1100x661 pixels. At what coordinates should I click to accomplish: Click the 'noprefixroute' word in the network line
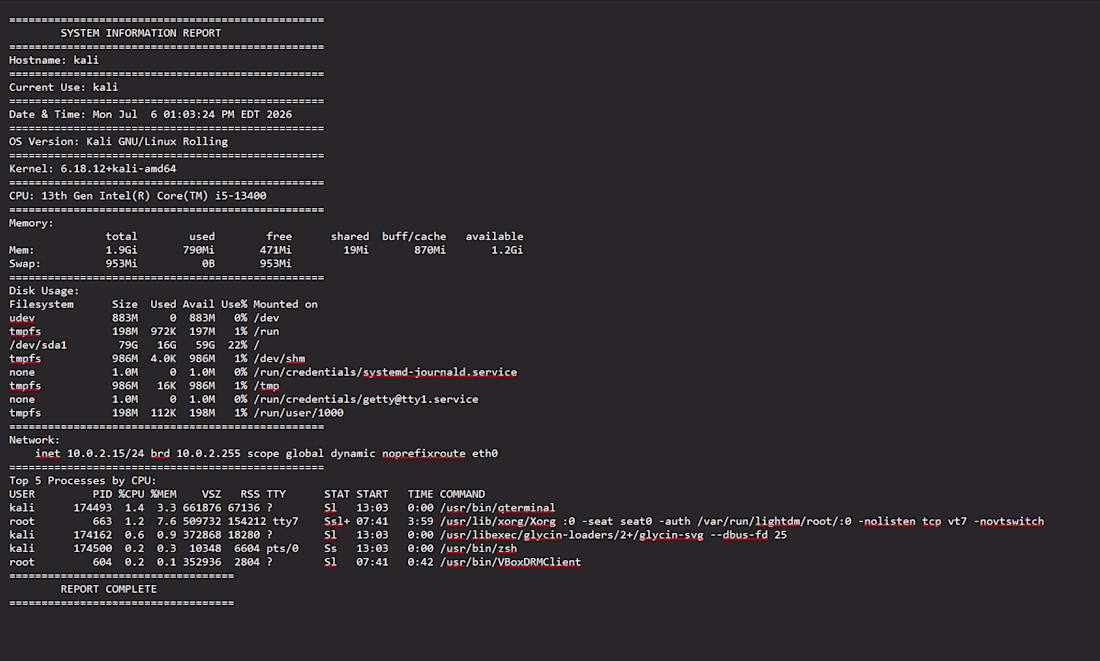(x=424, y=453)
